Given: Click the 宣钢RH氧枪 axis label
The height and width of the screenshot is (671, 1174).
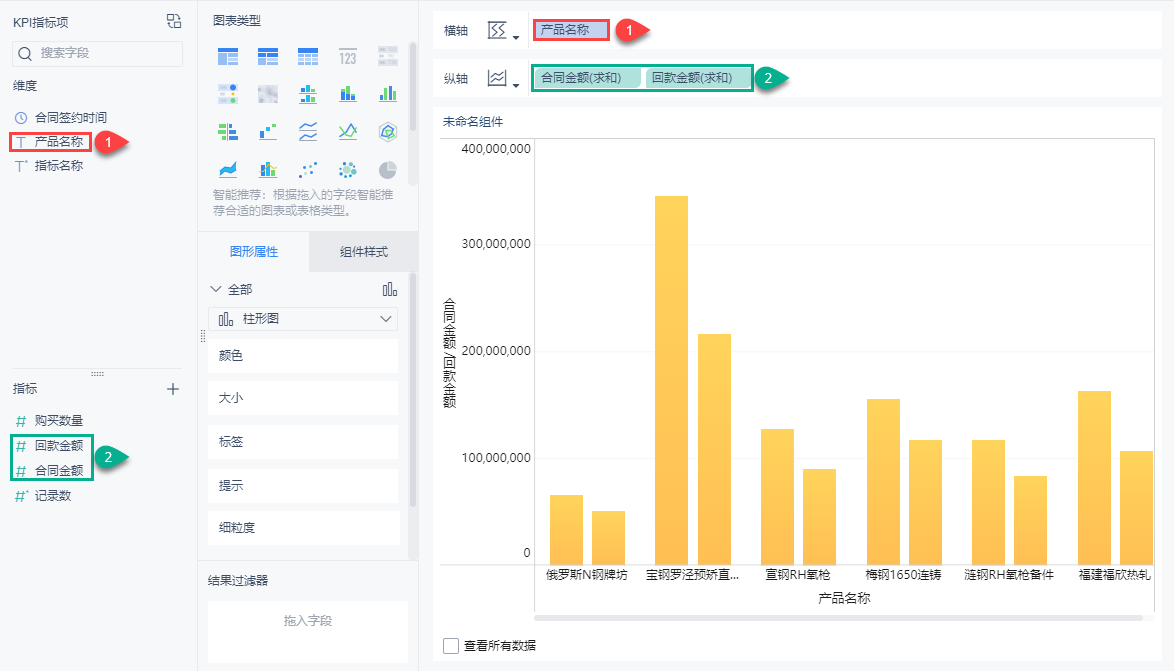Looking at the screenshot, I should click(797, 575).
